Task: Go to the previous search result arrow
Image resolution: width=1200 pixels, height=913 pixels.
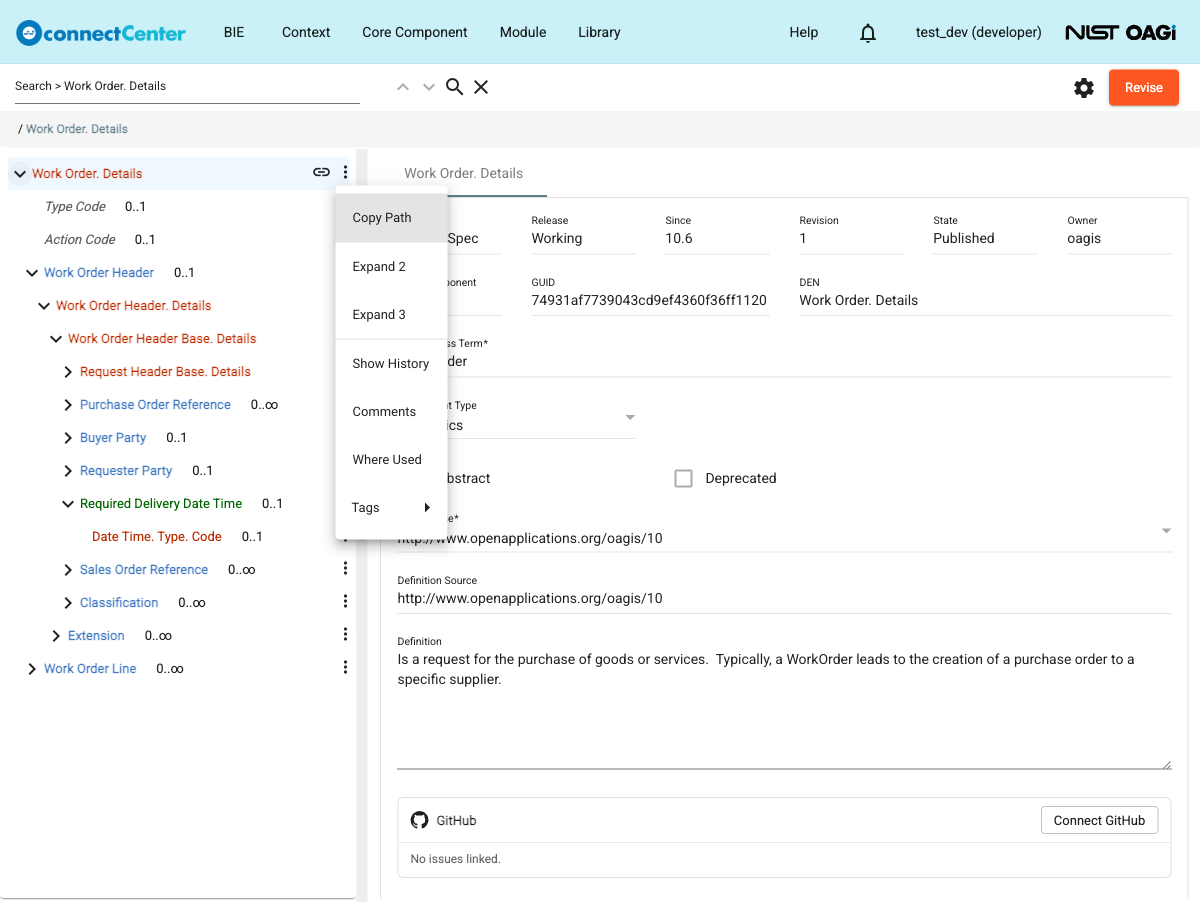Action: pyautogui.click(x=403, y=87)
